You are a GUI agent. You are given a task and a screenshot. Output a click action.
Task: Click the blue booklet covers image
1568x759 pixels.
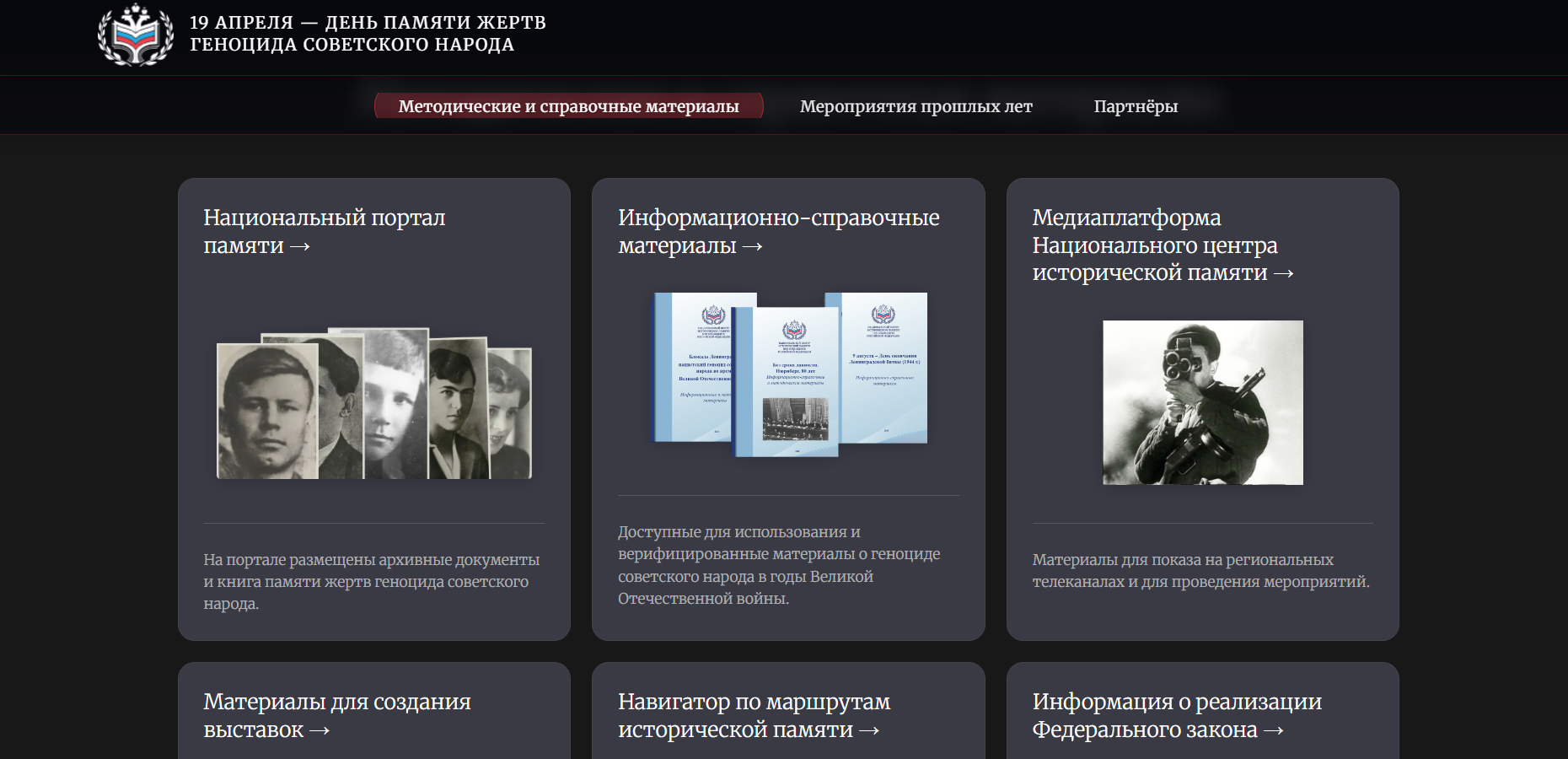[x=790, y=374]
